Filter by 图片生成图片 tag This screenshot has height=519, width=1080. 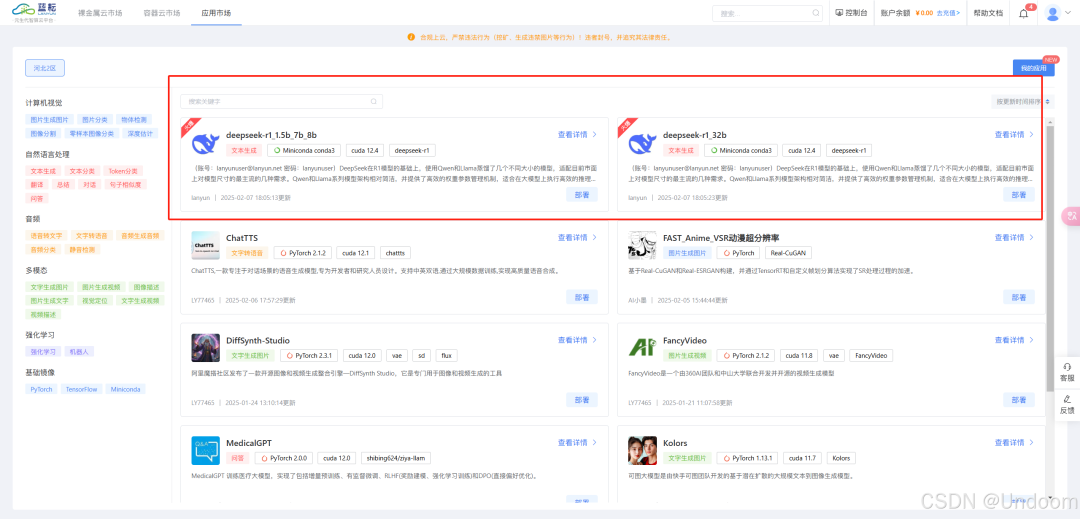[x=48, y=120]
